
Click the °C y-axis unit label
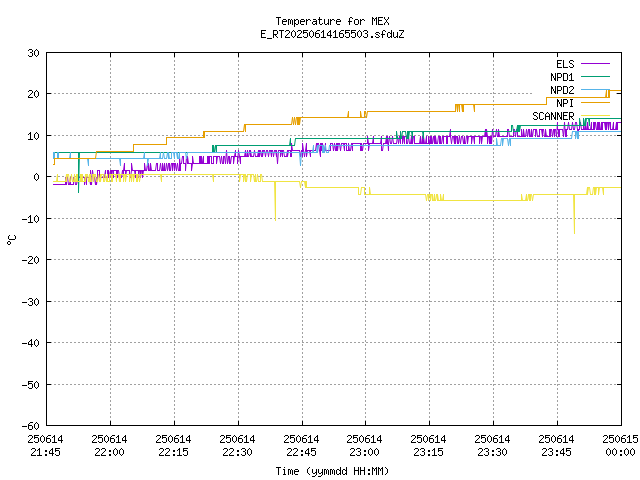point(11,240)
